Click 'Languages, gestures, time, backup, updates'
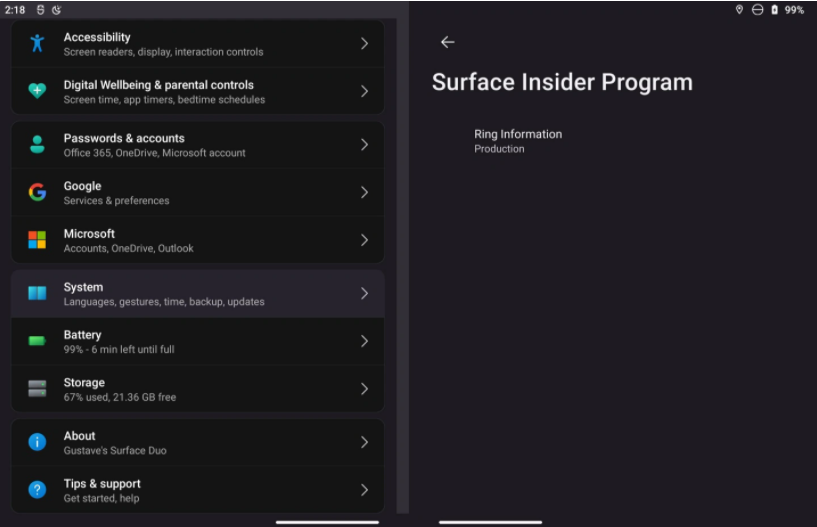The image size is (817, 527). tap(164, 302)
